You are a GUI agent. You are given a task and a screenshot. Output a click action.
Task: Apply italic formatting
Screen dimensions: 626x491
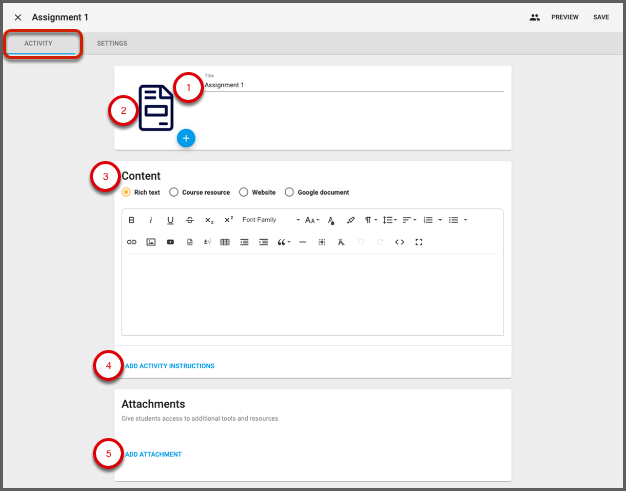(151, 220)
